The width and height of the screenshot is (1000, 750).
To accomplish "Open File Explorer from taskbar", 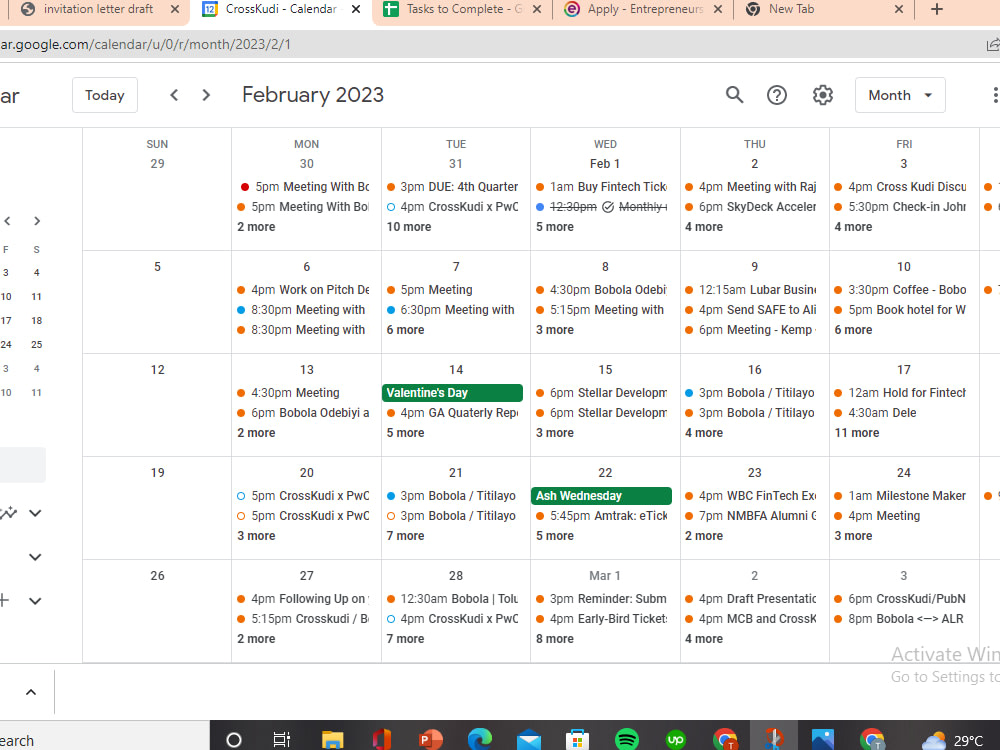I will [332, 740].
